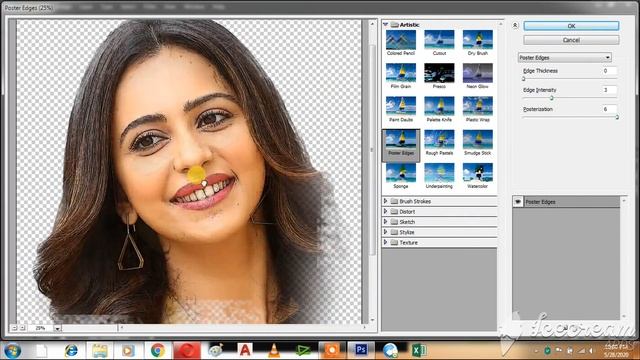Select the Palette Knife filter thumbnail
Image resolution: width=640 pixels, height=360 pixels.
coord(439,106)
